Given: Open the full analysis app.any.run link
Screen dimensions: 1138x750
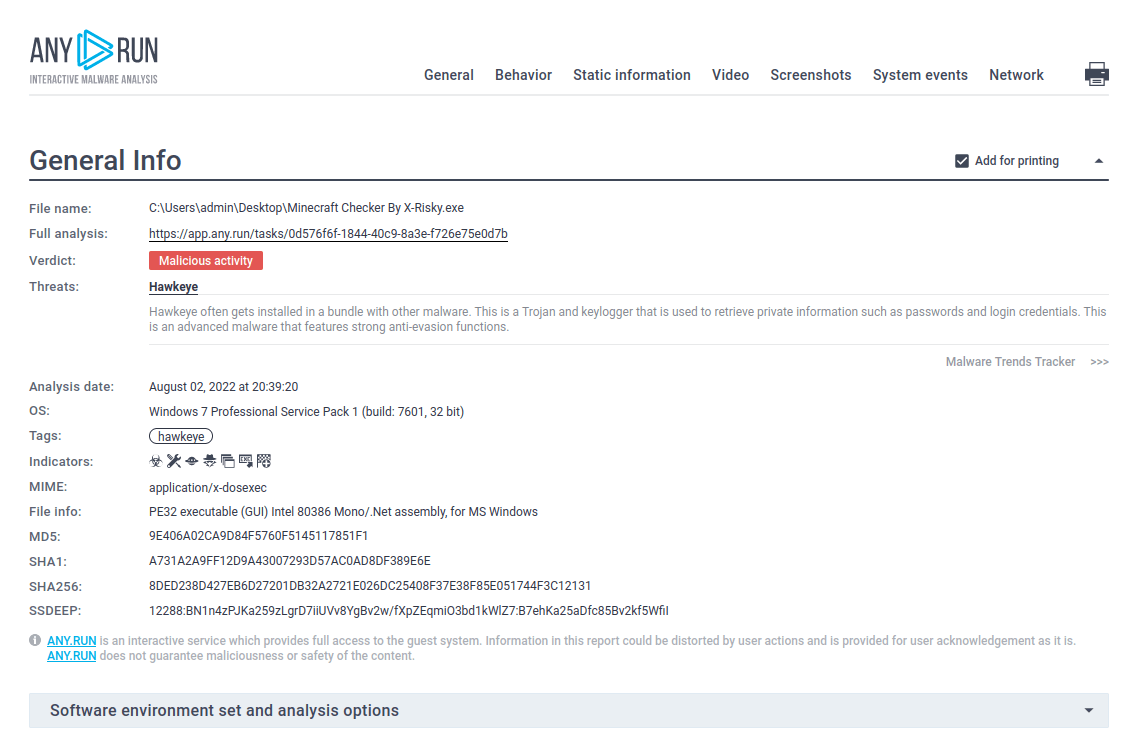Looking at the screenshot, I should [x=328, y=234].
